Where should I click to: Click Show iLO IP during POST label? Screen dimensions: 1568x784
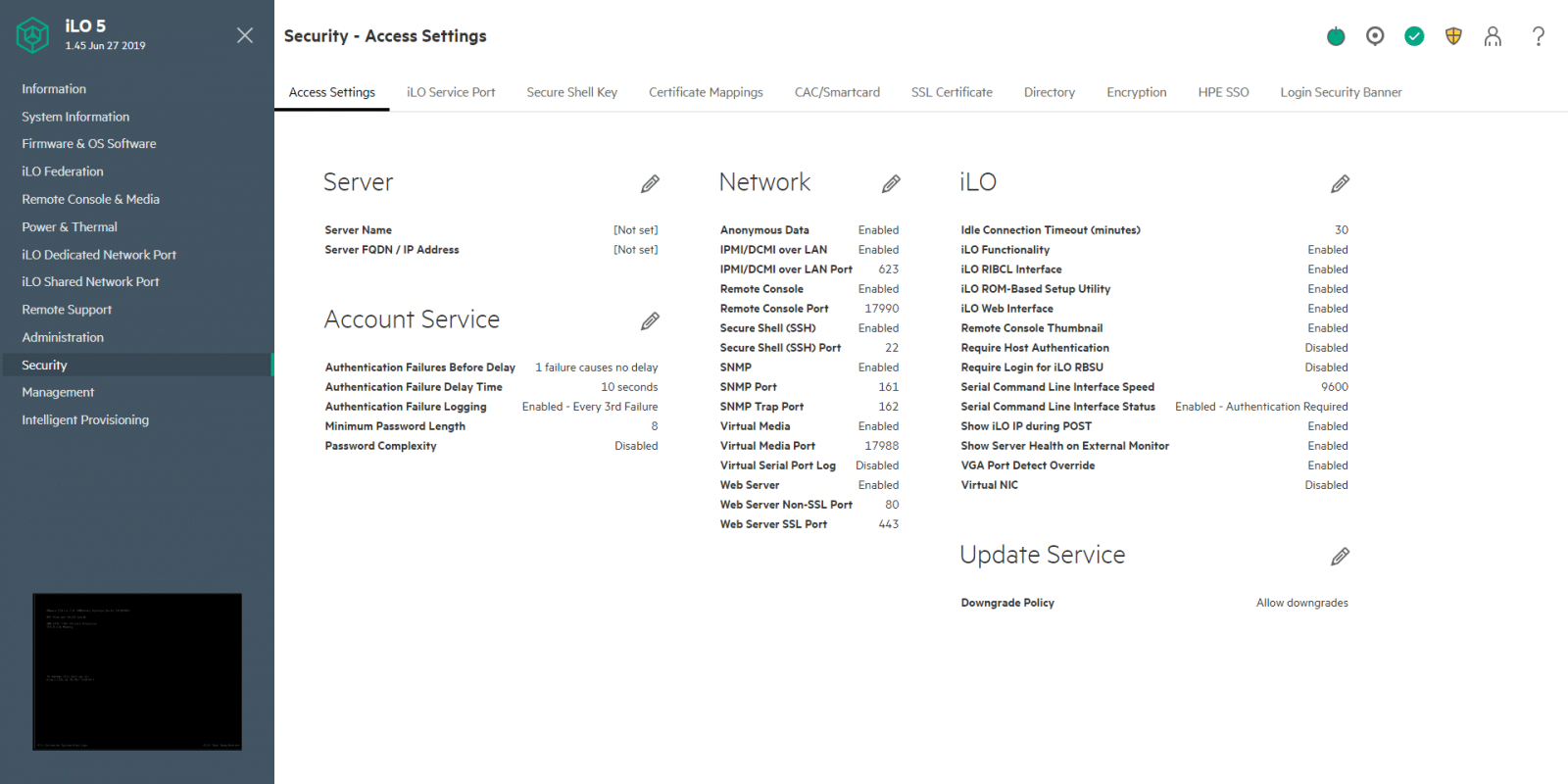(1026, 426)
